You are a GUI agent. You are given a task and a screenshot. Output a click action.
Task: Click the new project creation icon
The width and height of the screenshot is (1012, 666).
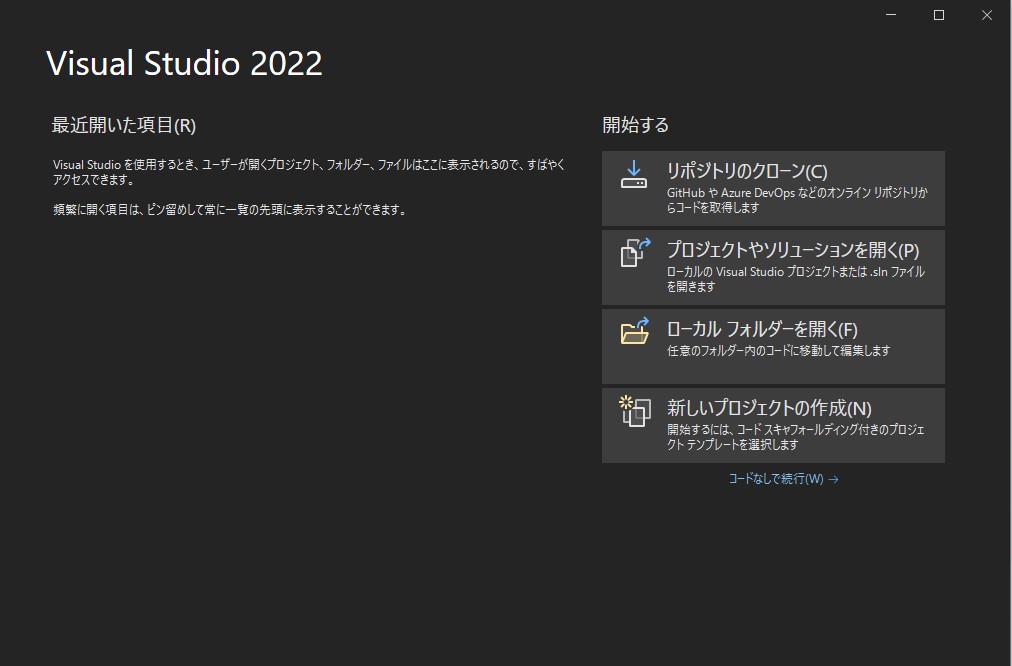pos(635,411)
